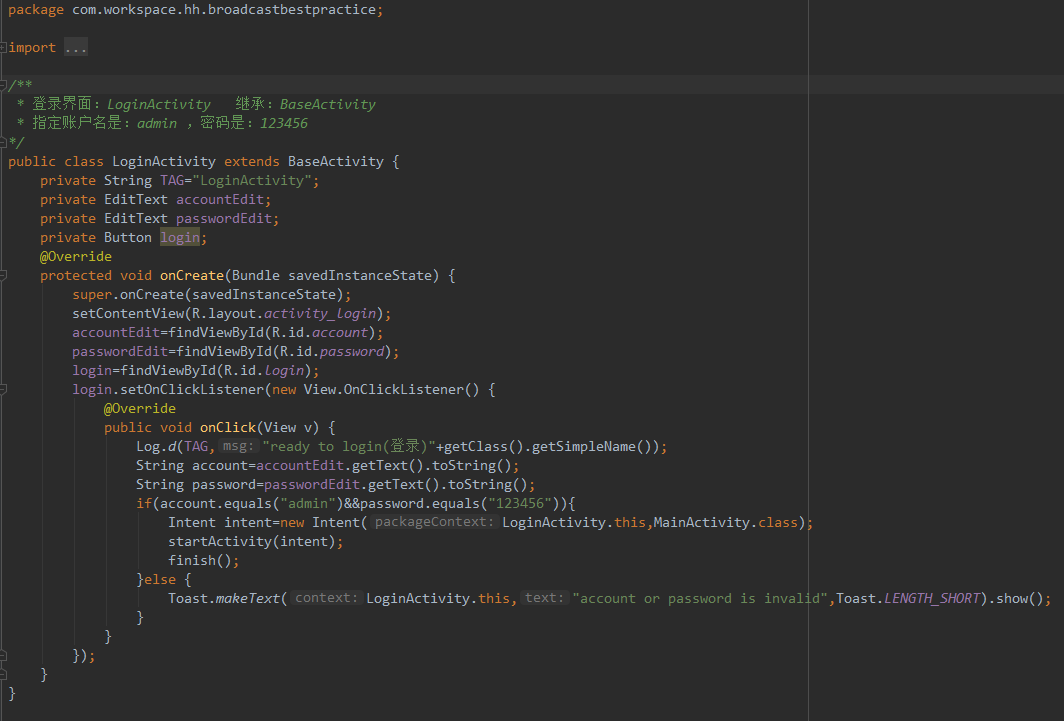Click the comment text "登录界面"
Screen dimensions: 1064x721
[62, 104]
